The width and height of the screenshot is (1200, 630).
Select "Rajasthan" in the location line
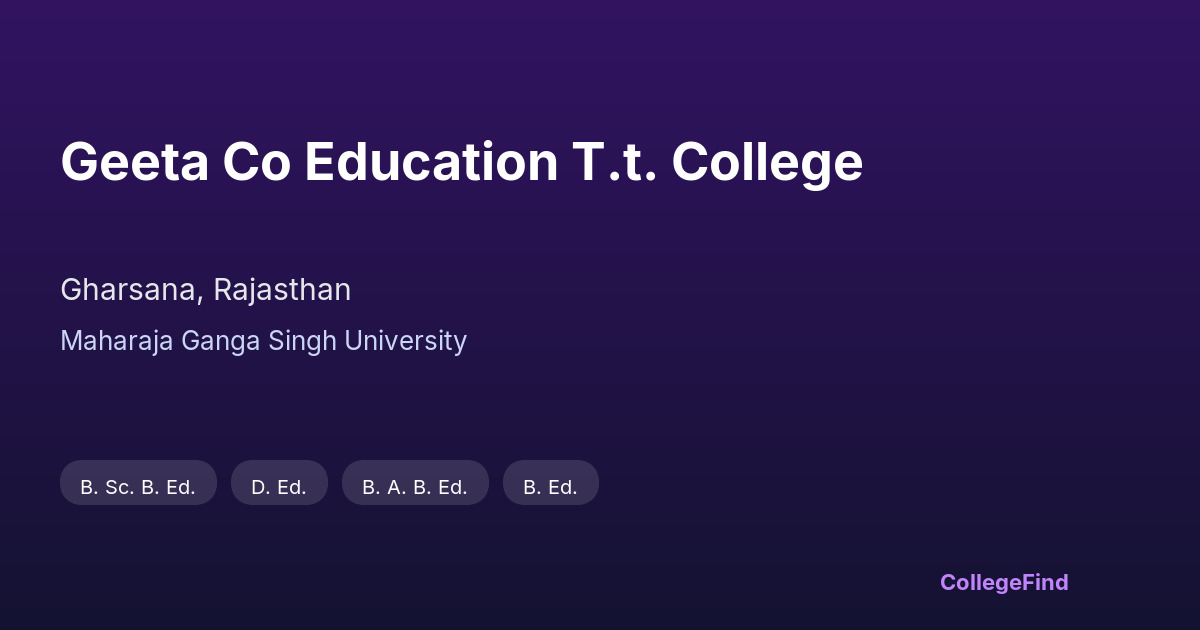(x=282, y=290)
